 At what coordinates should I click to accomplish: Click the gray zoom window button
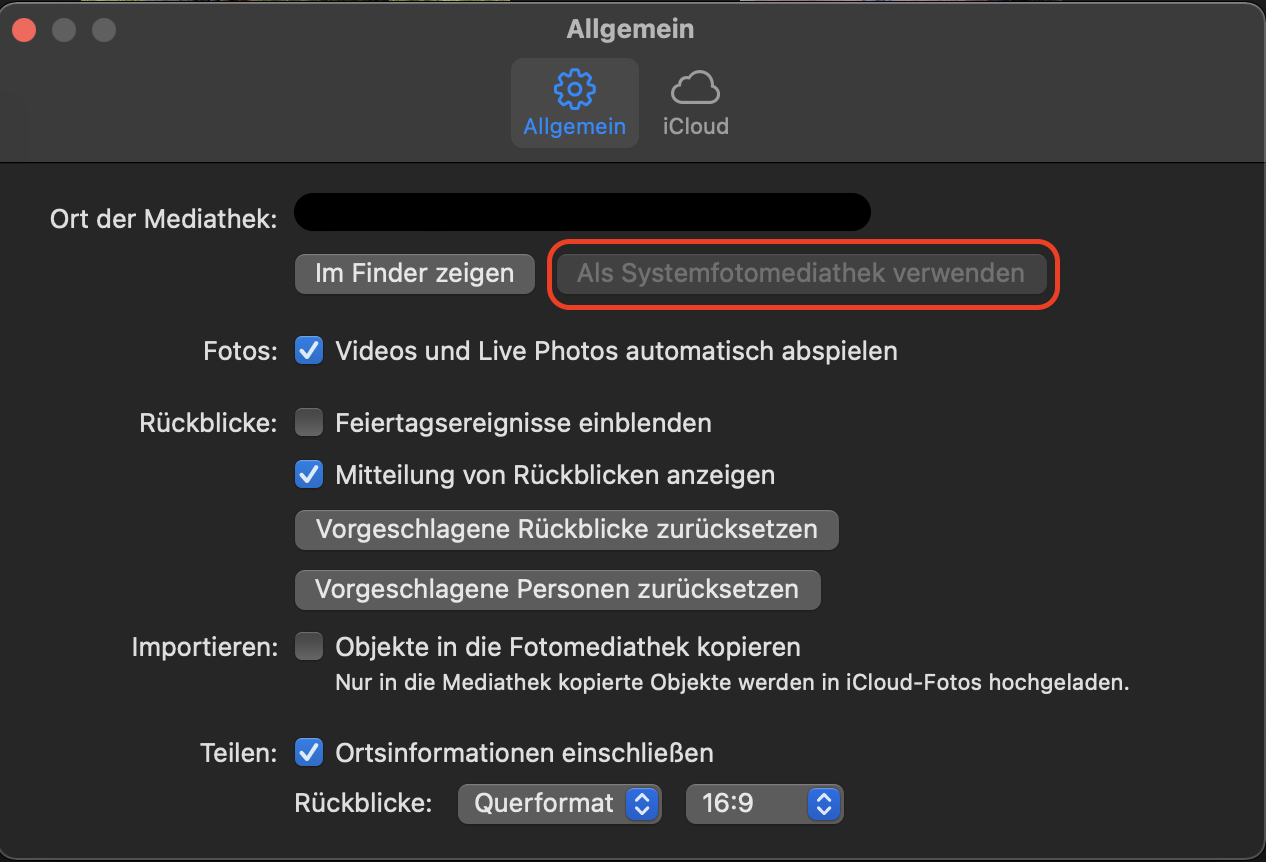coord(104,30)
